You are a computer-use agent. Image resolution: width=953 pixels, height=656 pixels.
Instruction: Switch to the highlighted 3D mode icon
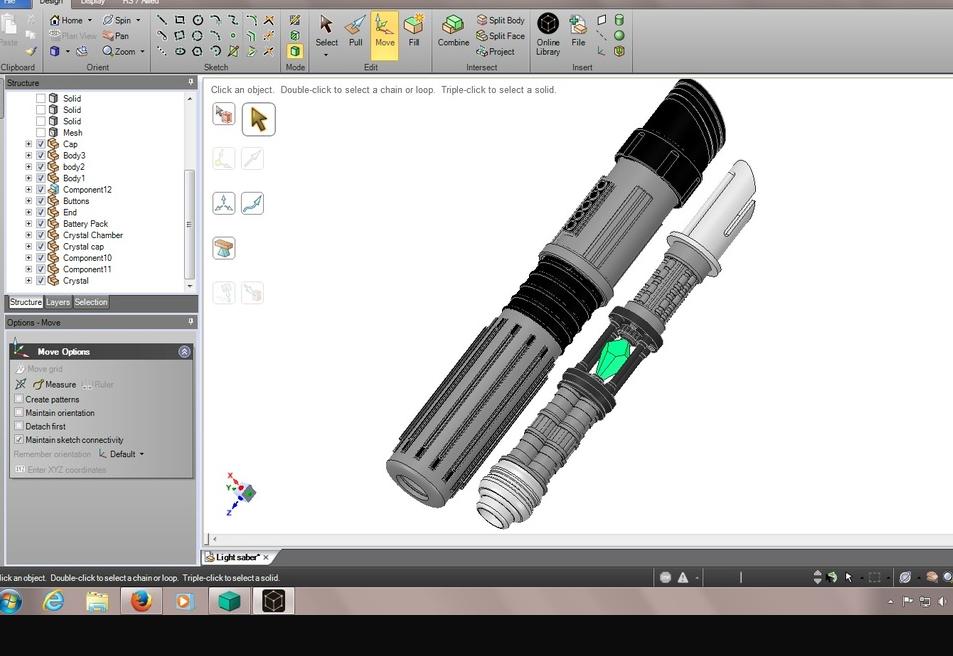[x=295, y=52]
